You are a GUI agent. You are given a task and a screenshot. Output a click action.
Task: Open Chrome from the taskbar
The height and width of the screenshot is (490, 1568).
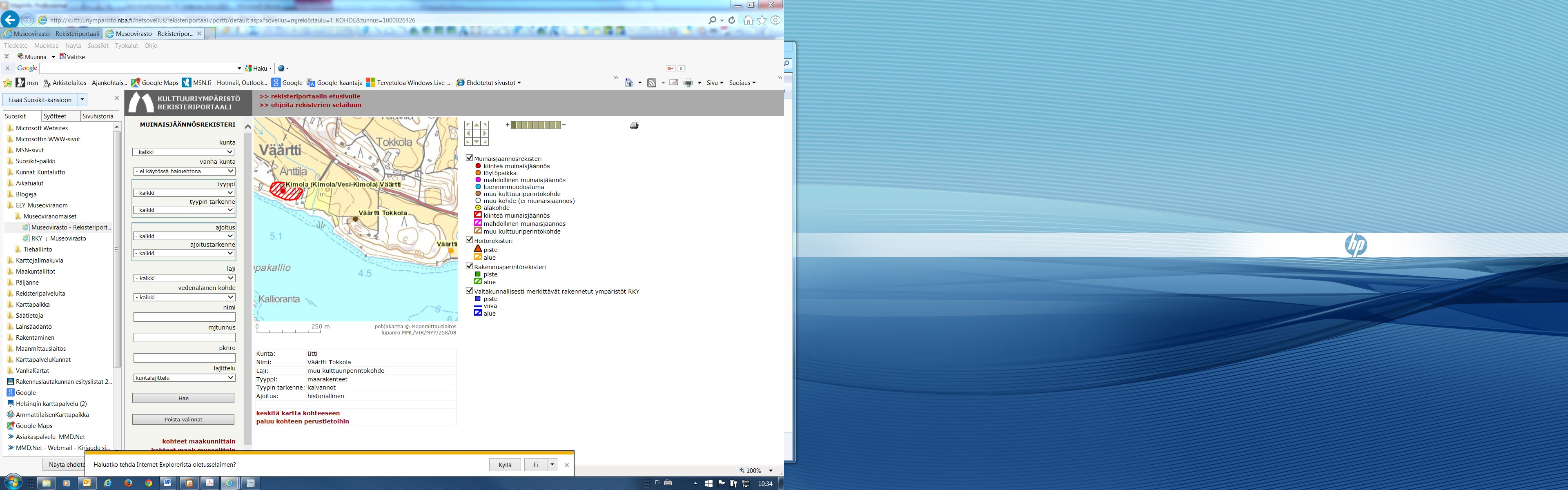pos(148,483)
